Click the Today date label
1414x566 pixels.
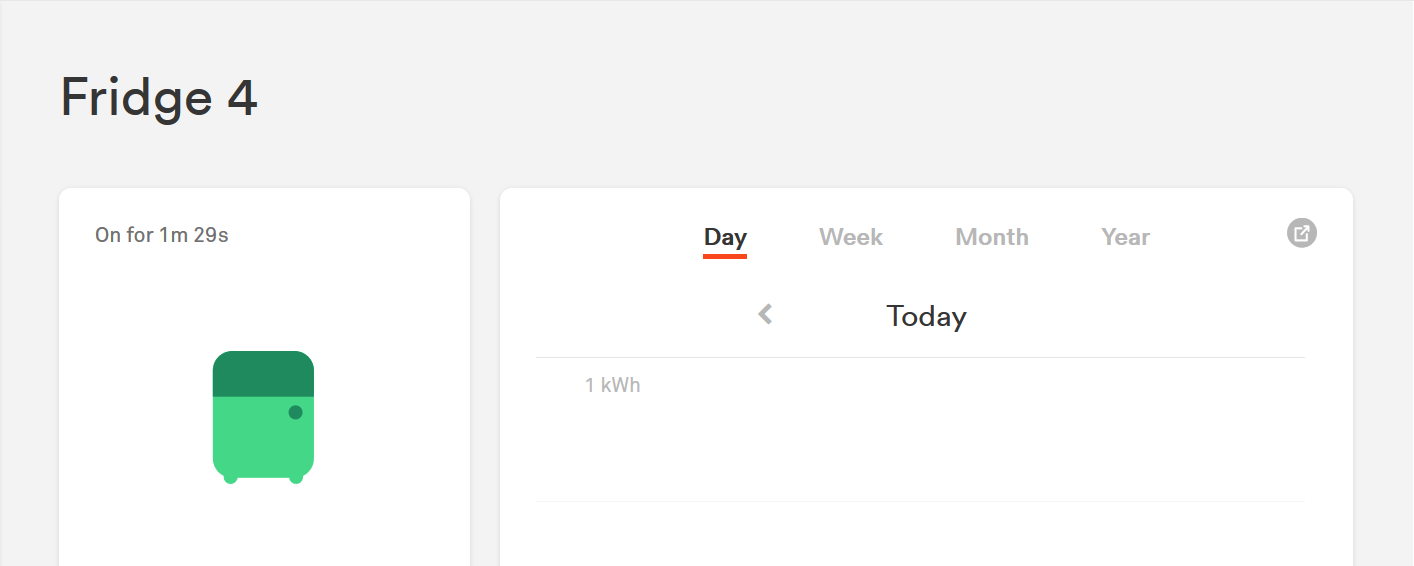[x=926, y=316]
